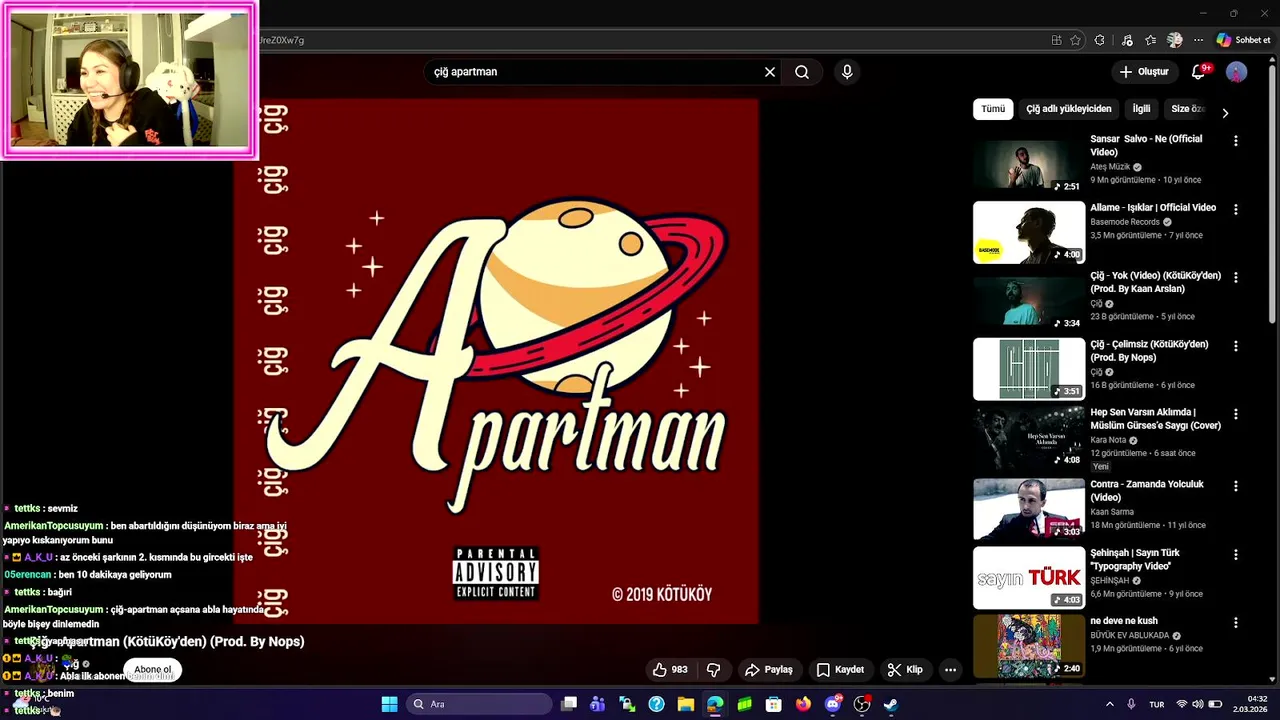Start voice search with microphone icon
The width and height of the screenshot is (1280, 720).
pyautogui.click(x=847, y=72)
